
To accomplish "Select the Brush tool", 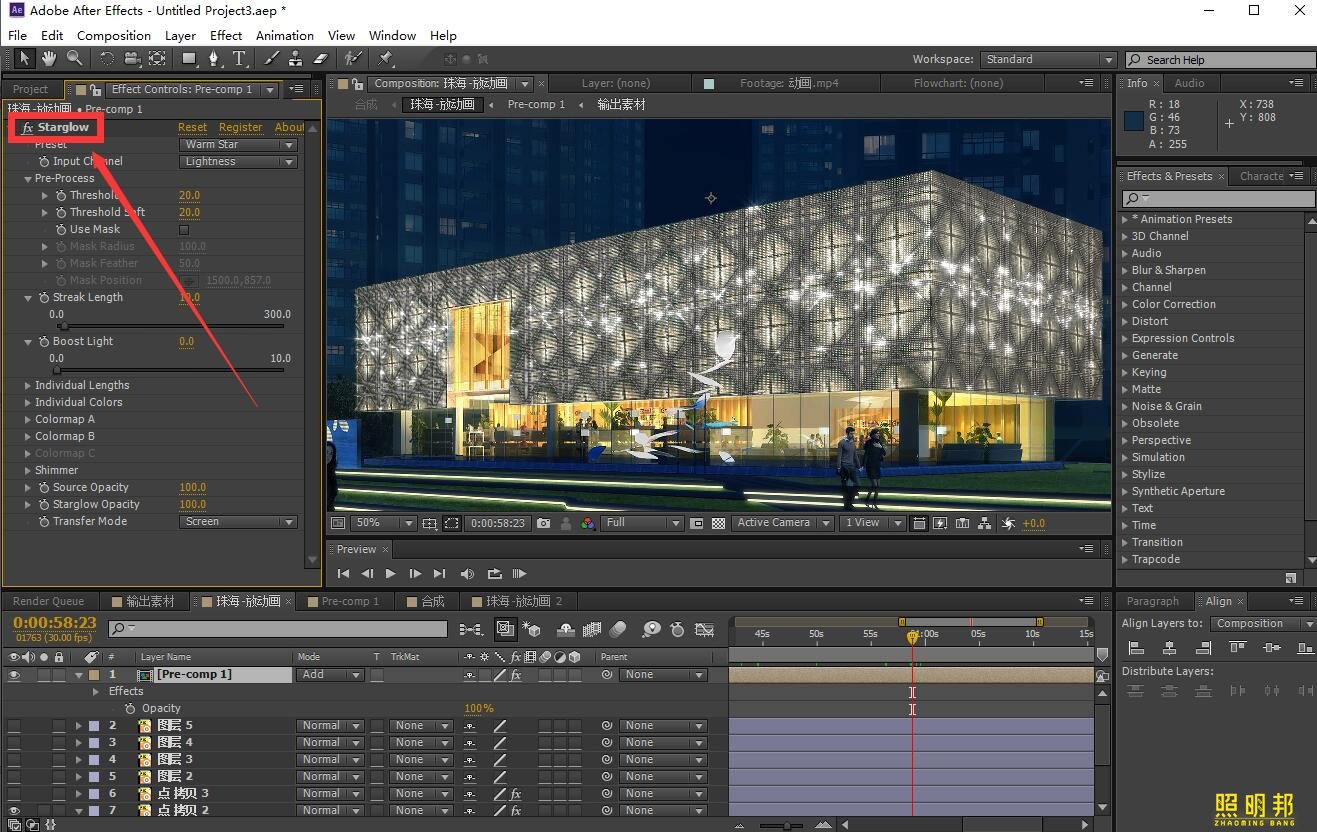I will coord(272,59).
